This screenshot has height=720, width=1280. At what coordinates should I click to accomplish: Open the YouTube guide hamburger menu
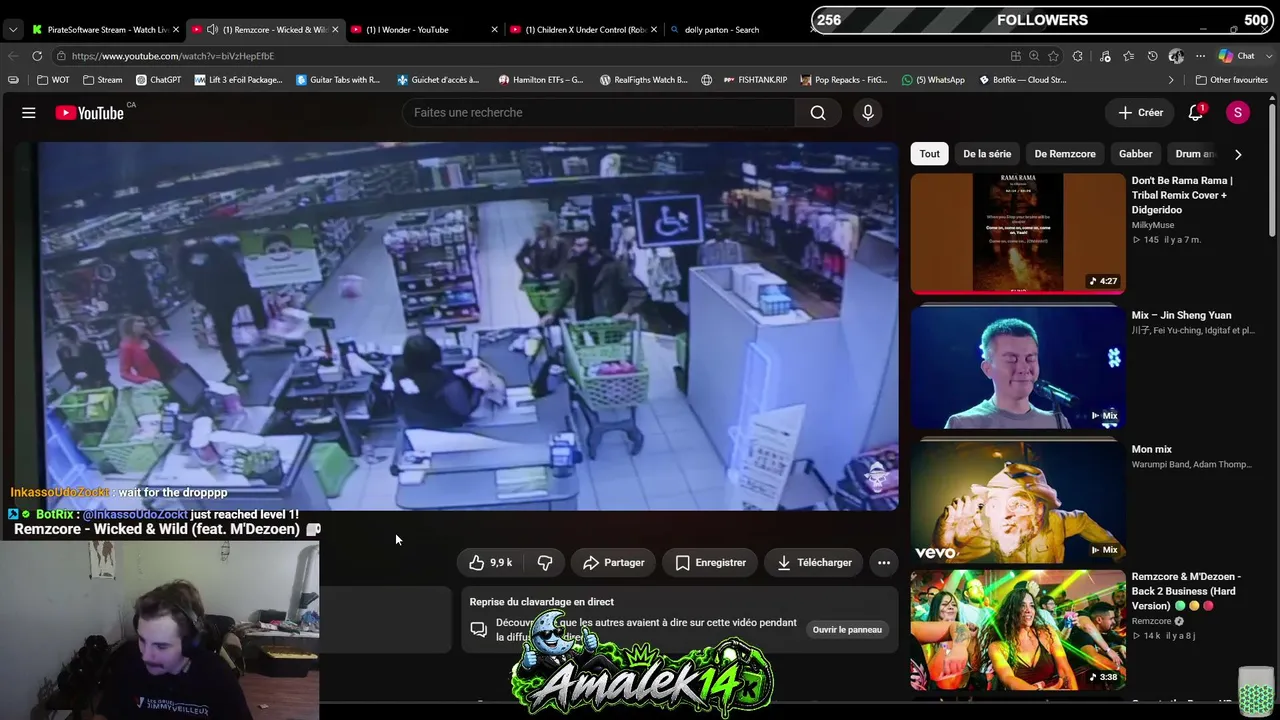point(29,113)
